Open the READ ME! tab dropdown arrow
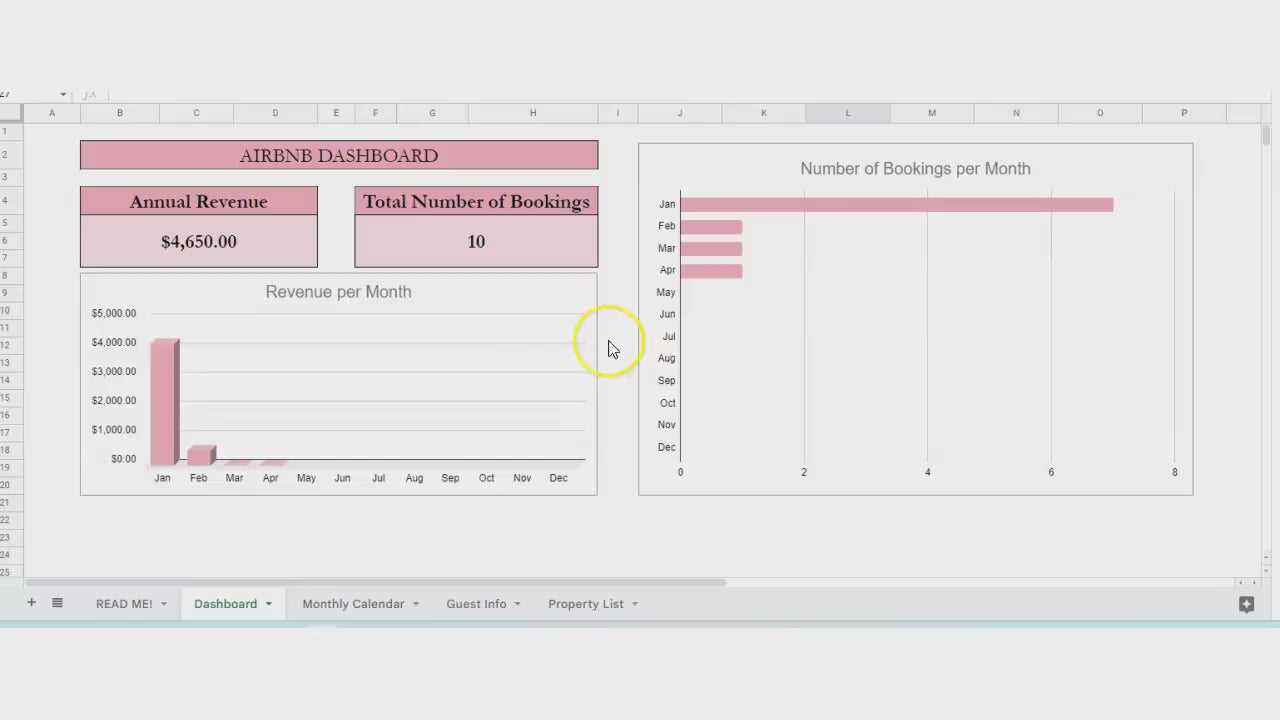 [163, 604]
